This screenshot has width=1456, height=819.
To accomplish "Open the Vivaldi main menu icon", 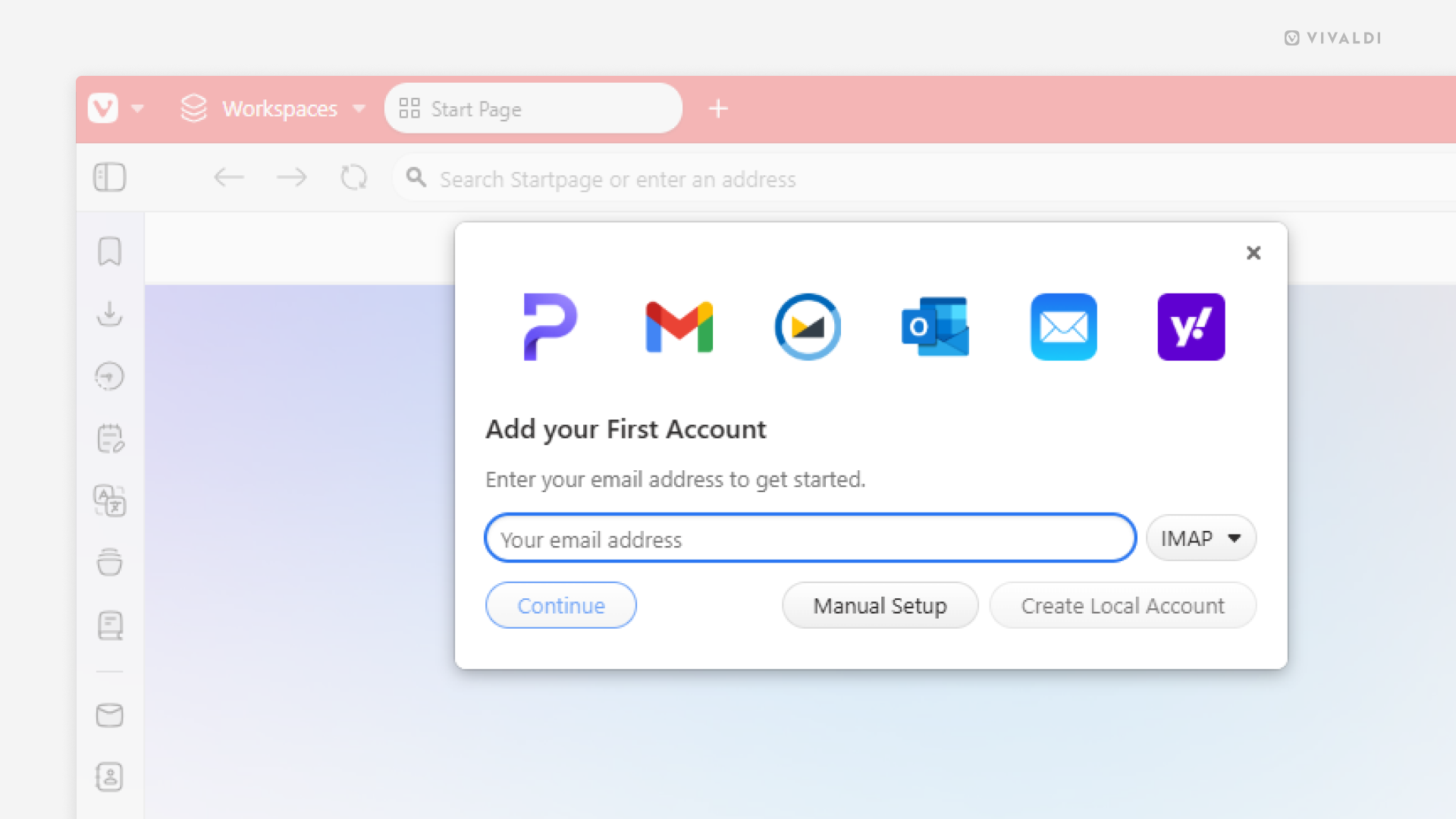I will click(103, 108).
